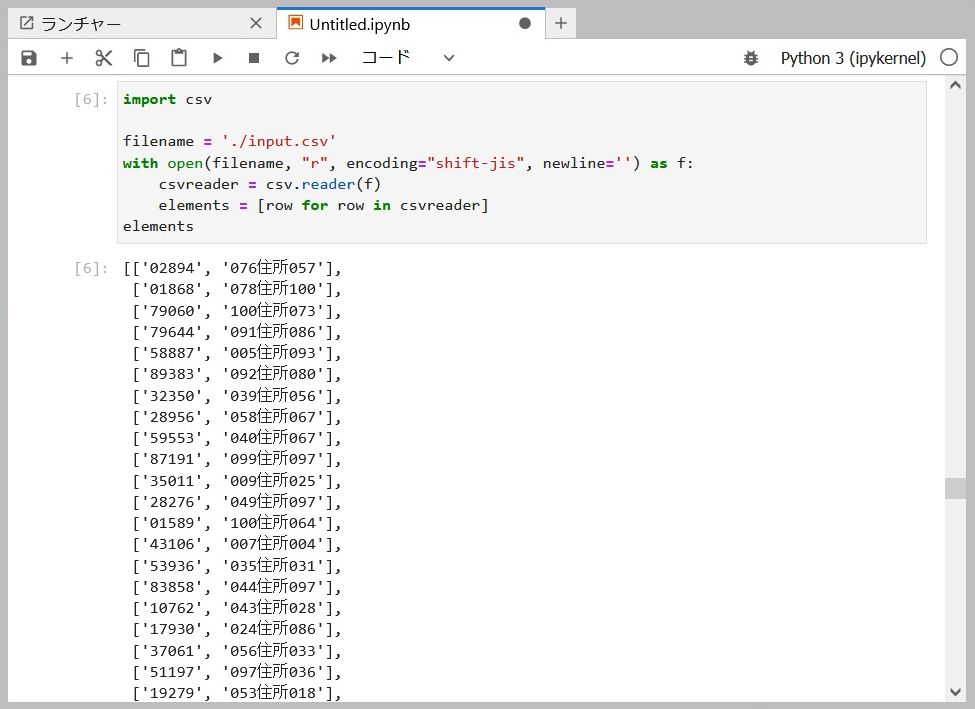This screenshot has height=709, width=975.
Task: Save the notebook with the floppy disk icon
Action: click(29, 58)
